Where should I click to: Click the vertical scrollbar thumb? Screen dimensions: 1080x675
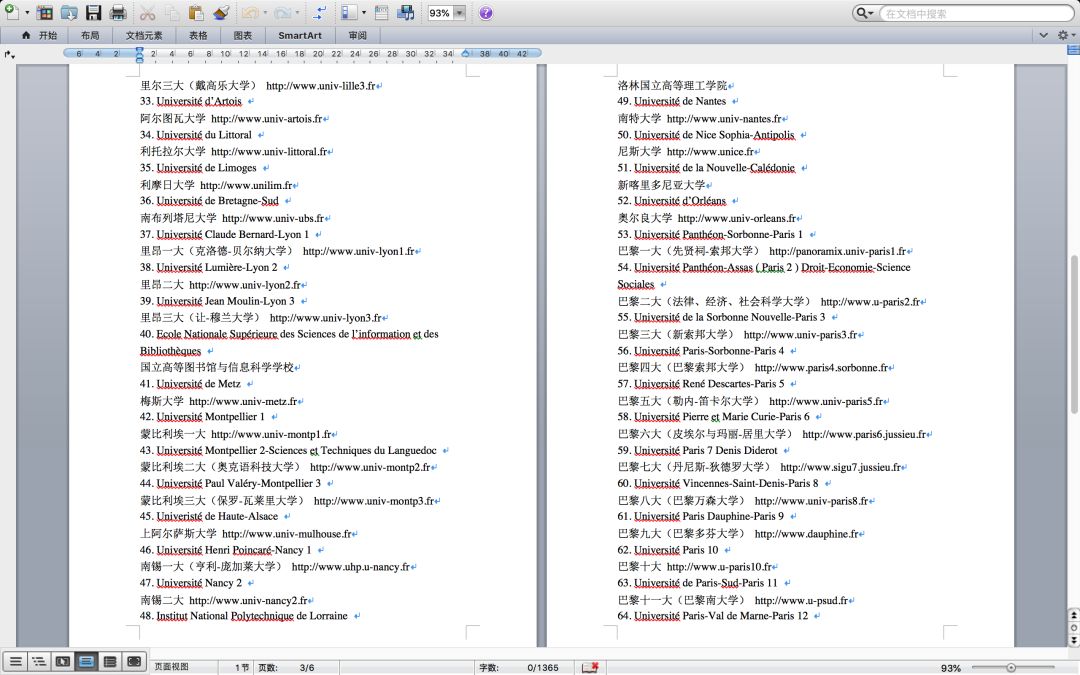pos(1074,334)
